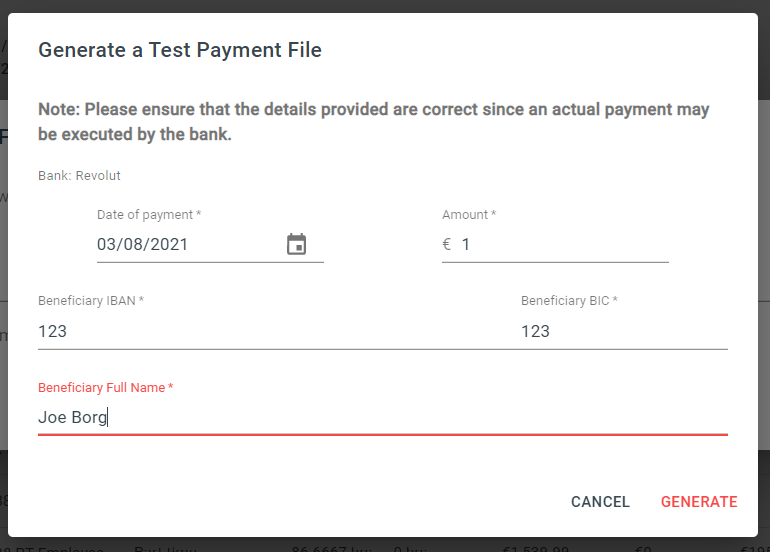Image resolution: width=770 pixels, height=552 pixels.
Task: Click the euro currency symbol prefix
Action: click(x=446, y=244)
